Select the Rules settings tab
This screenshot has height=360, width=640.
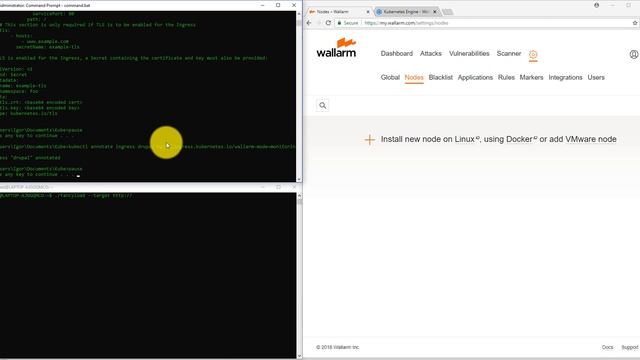coord(506,78)
